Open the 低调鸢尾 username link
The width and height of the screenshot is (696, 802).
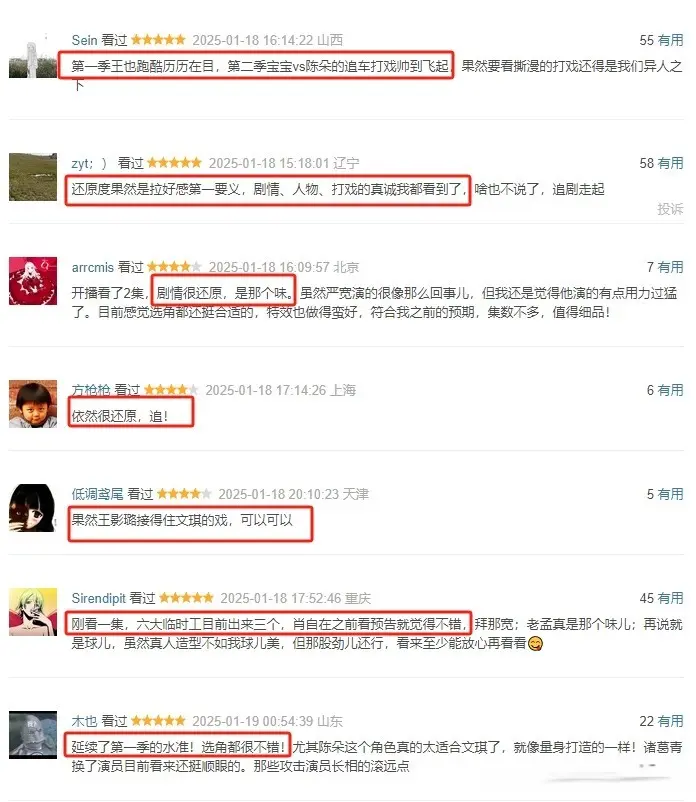pos(97,494)
